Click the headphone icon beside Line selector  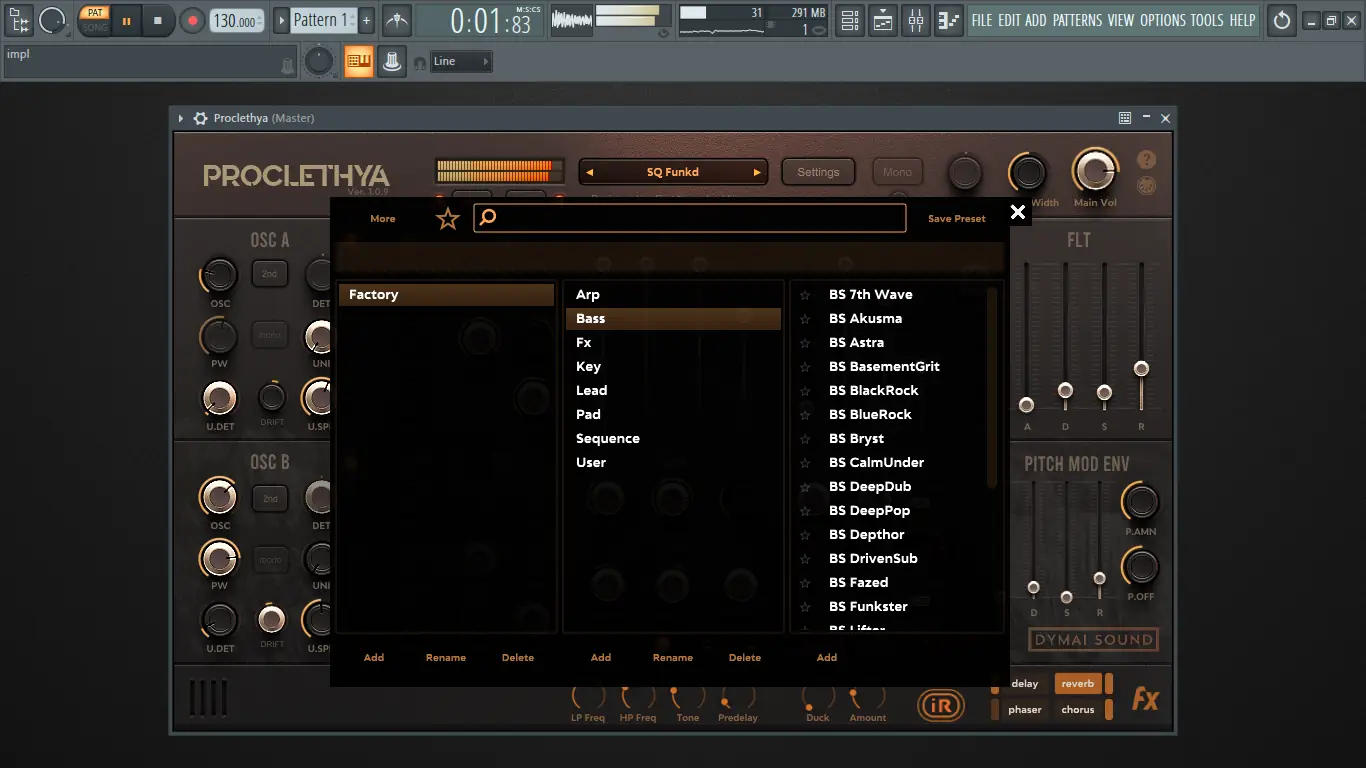pyautogui.click(x=418, y=62)
